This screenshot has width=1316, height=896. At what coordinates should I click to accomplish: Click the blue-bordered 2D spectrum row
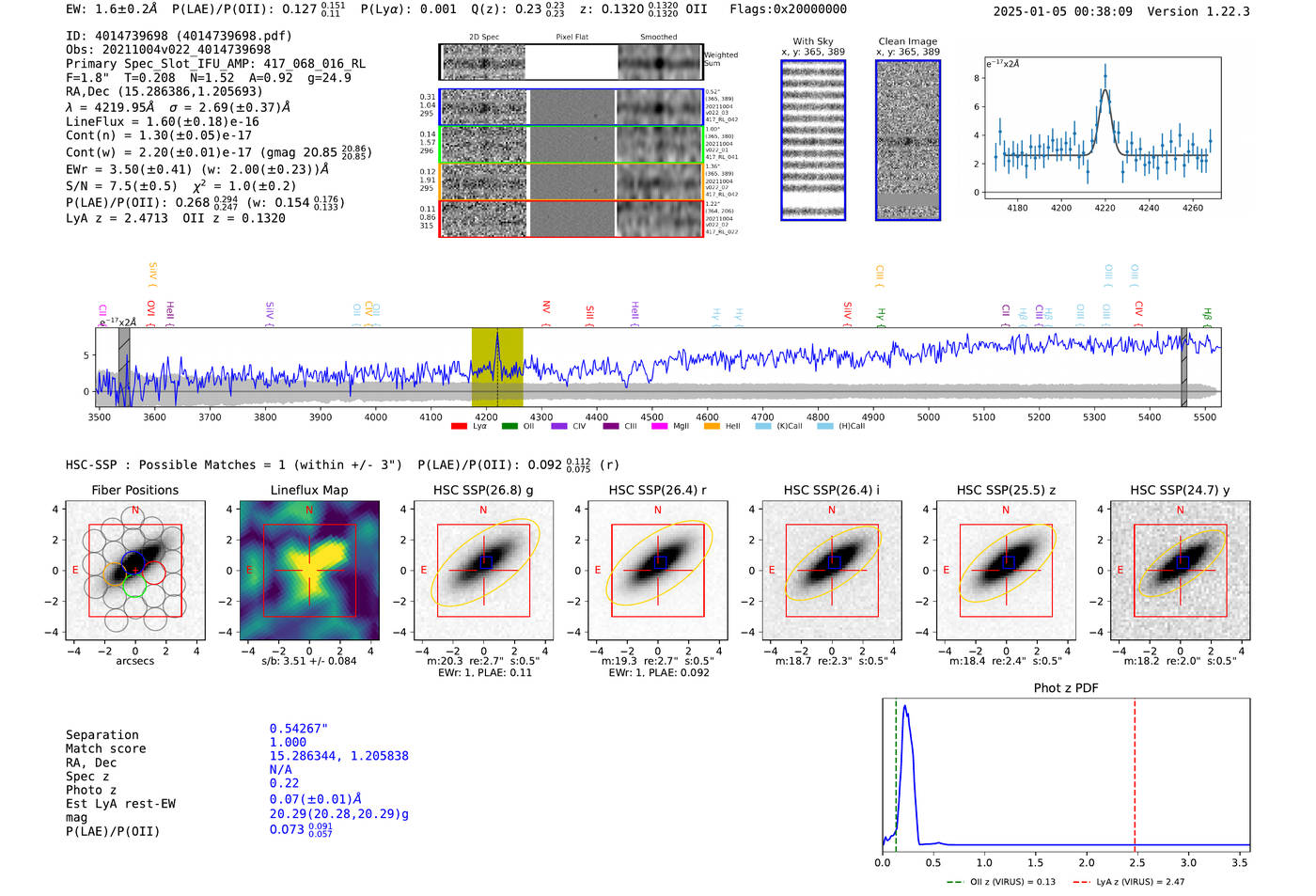[x=572, y=107]
